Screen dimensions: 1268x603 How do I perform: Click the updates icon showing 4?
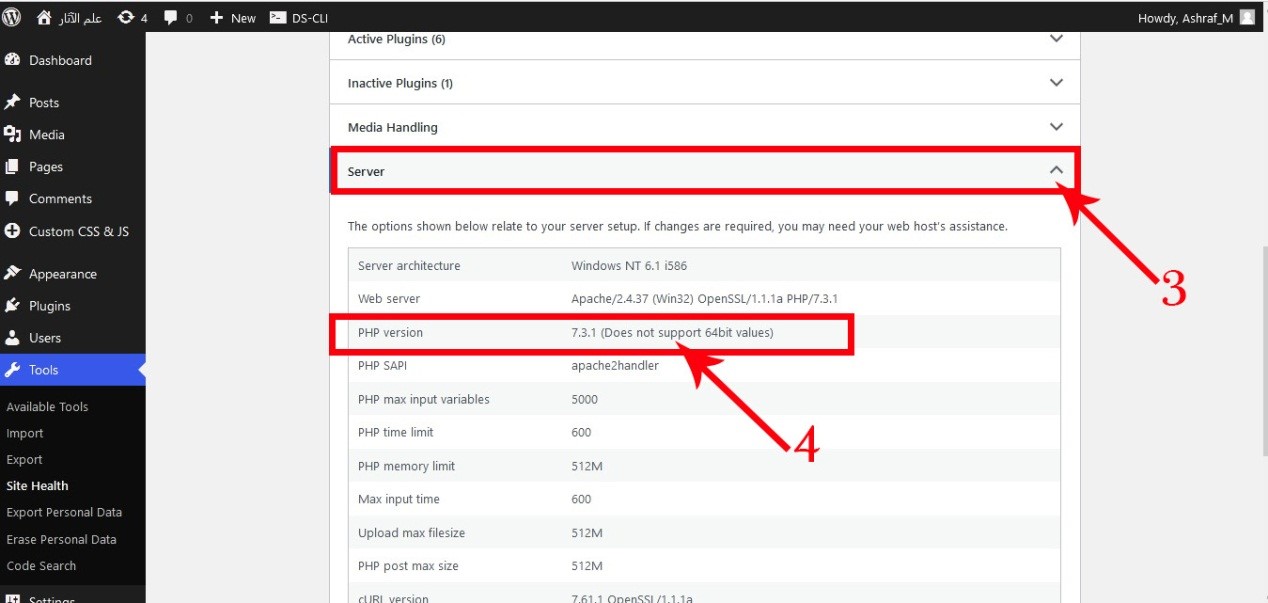tap(126, 17)
